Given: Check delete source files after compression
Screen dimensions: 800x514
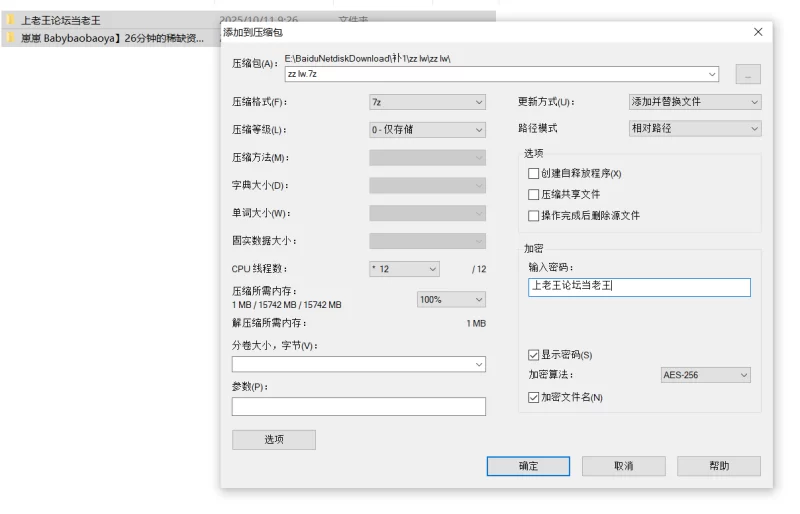Looking at the screenshot, I should point(533,216).
